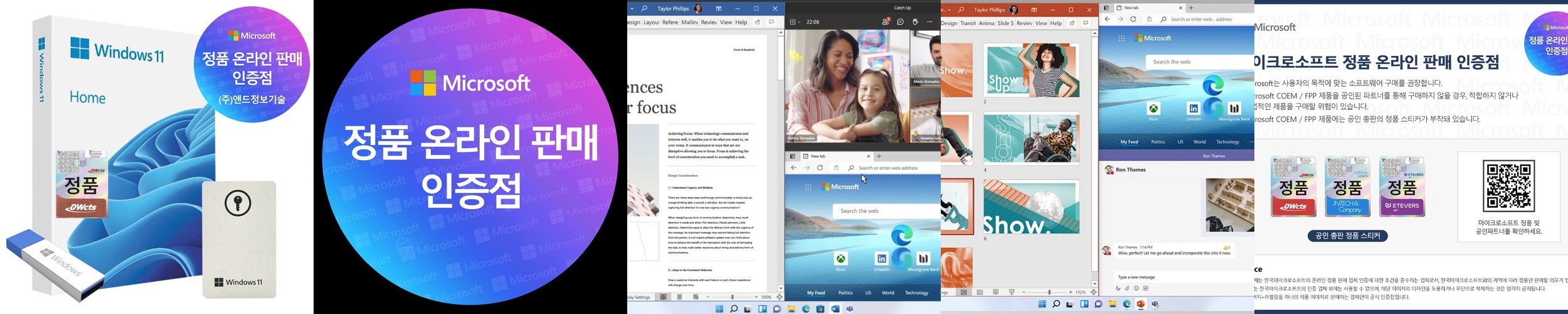This screenshot has width=1568, height=314.
Task: Open the View tab in Word's ribbon
Action: [x=726, y=23]
